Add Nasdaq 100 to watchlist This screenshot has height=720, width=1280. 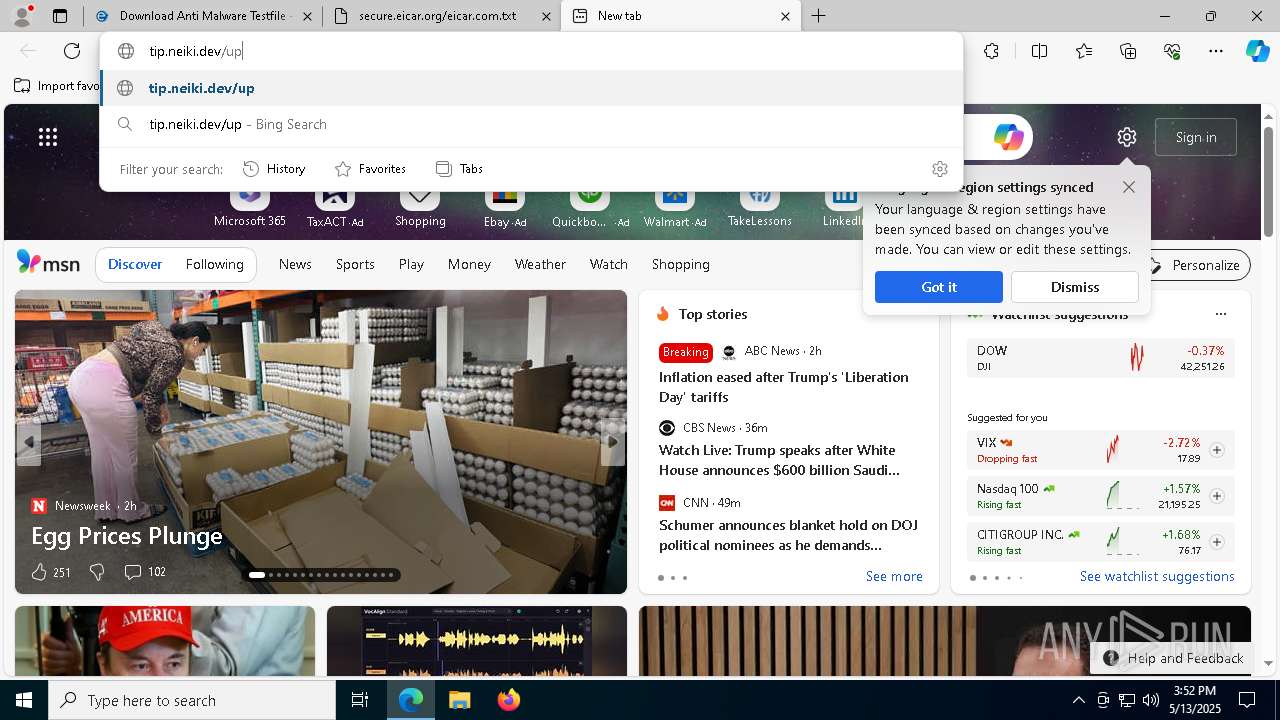tap(1217, 496)
